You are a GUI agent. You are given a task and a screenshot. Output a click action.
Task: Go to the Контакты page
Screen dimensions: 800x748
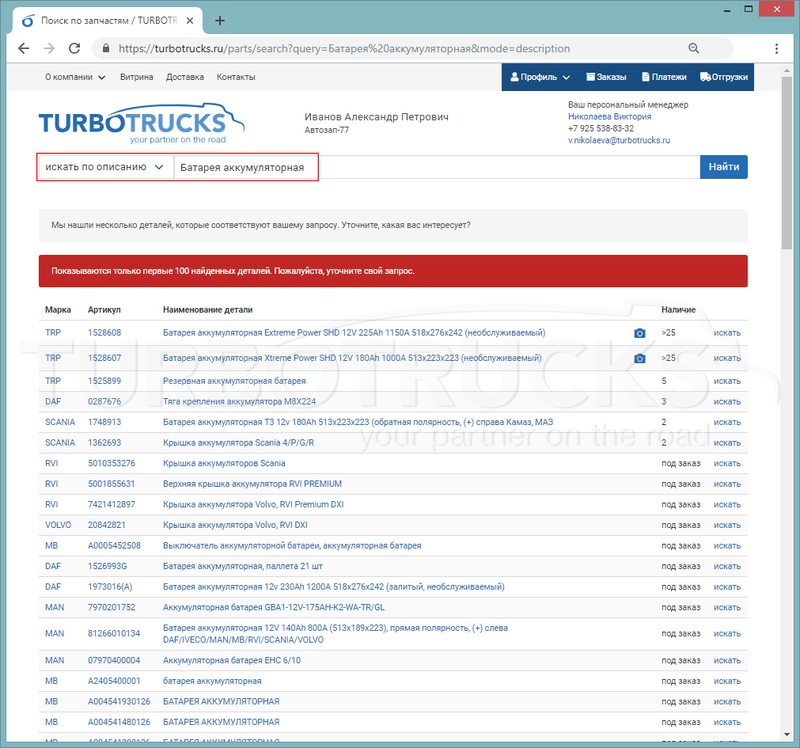click(236, 77)
